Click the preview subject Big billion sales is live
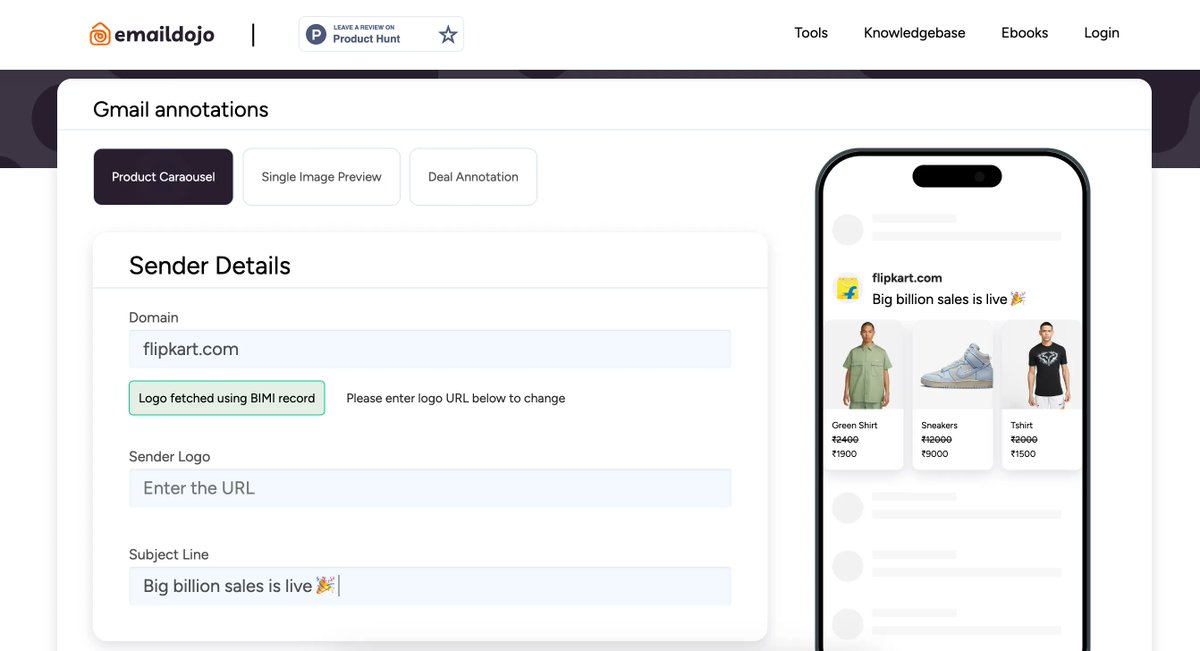This screenshot has width=1200, height=651. tap(949, 299)
